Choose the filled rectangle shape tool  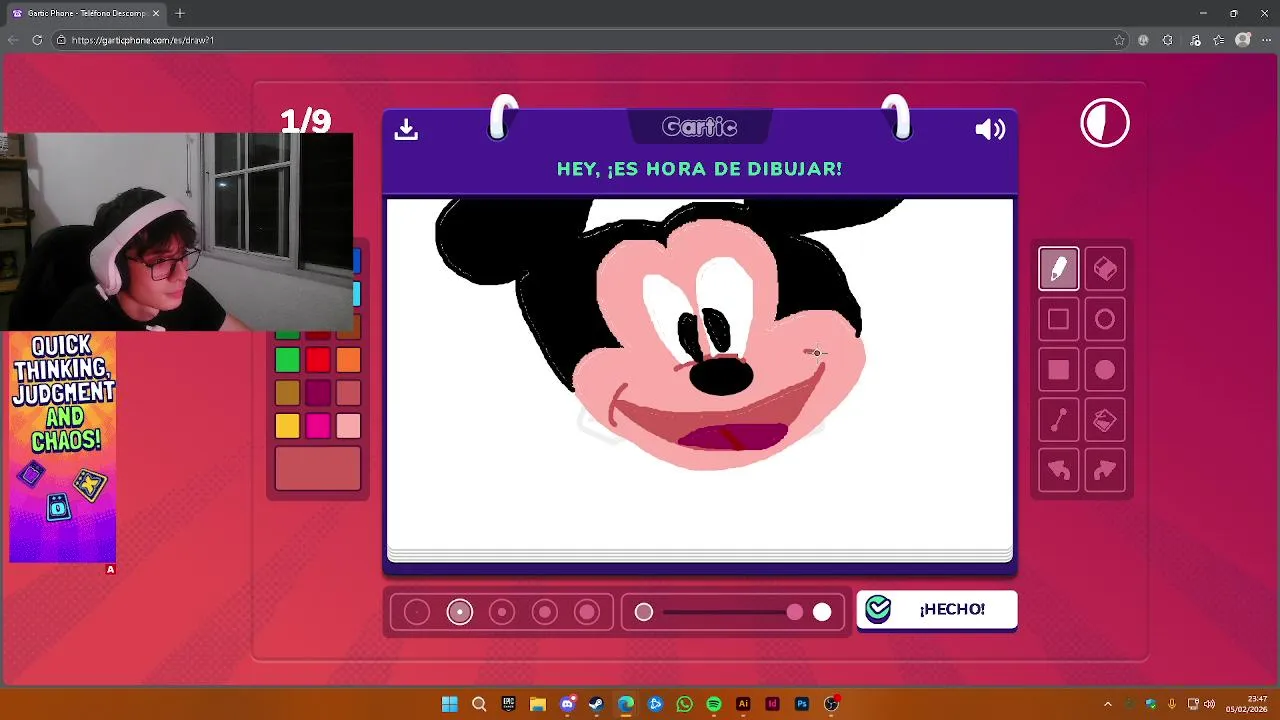[x=1058, y=370]
